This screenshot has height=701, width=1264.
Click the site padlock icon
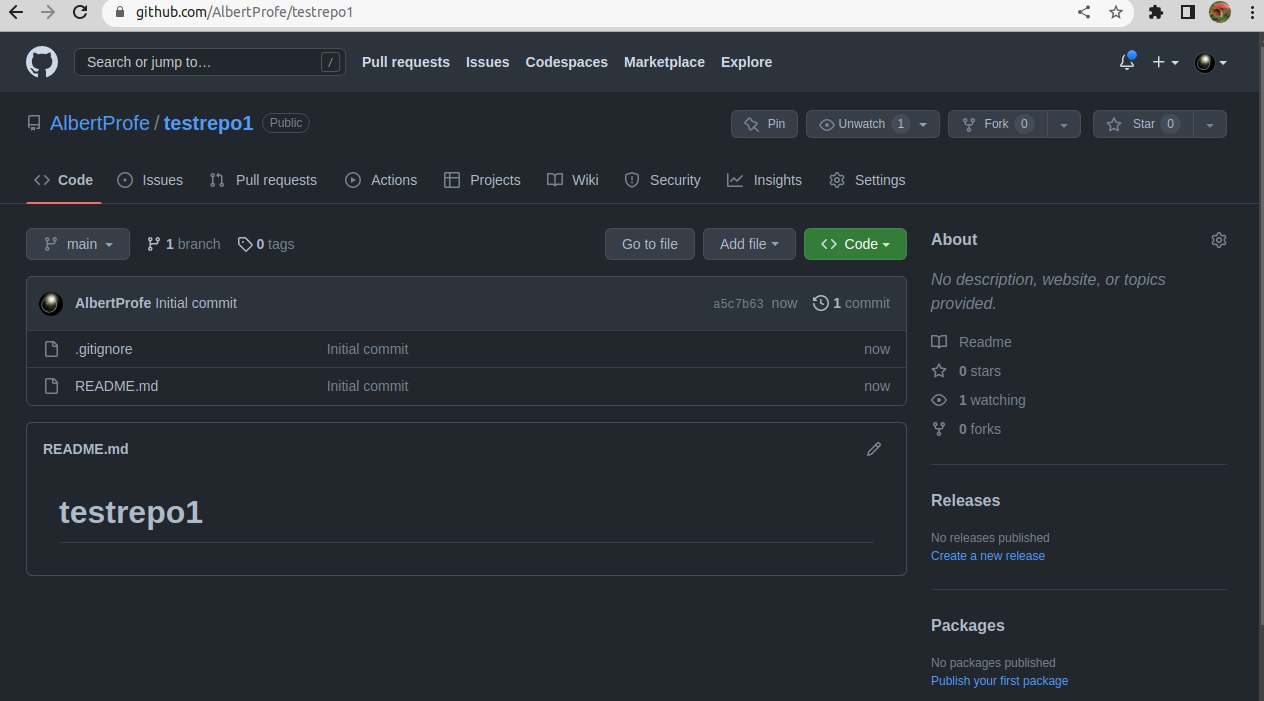tap(120, 13)
